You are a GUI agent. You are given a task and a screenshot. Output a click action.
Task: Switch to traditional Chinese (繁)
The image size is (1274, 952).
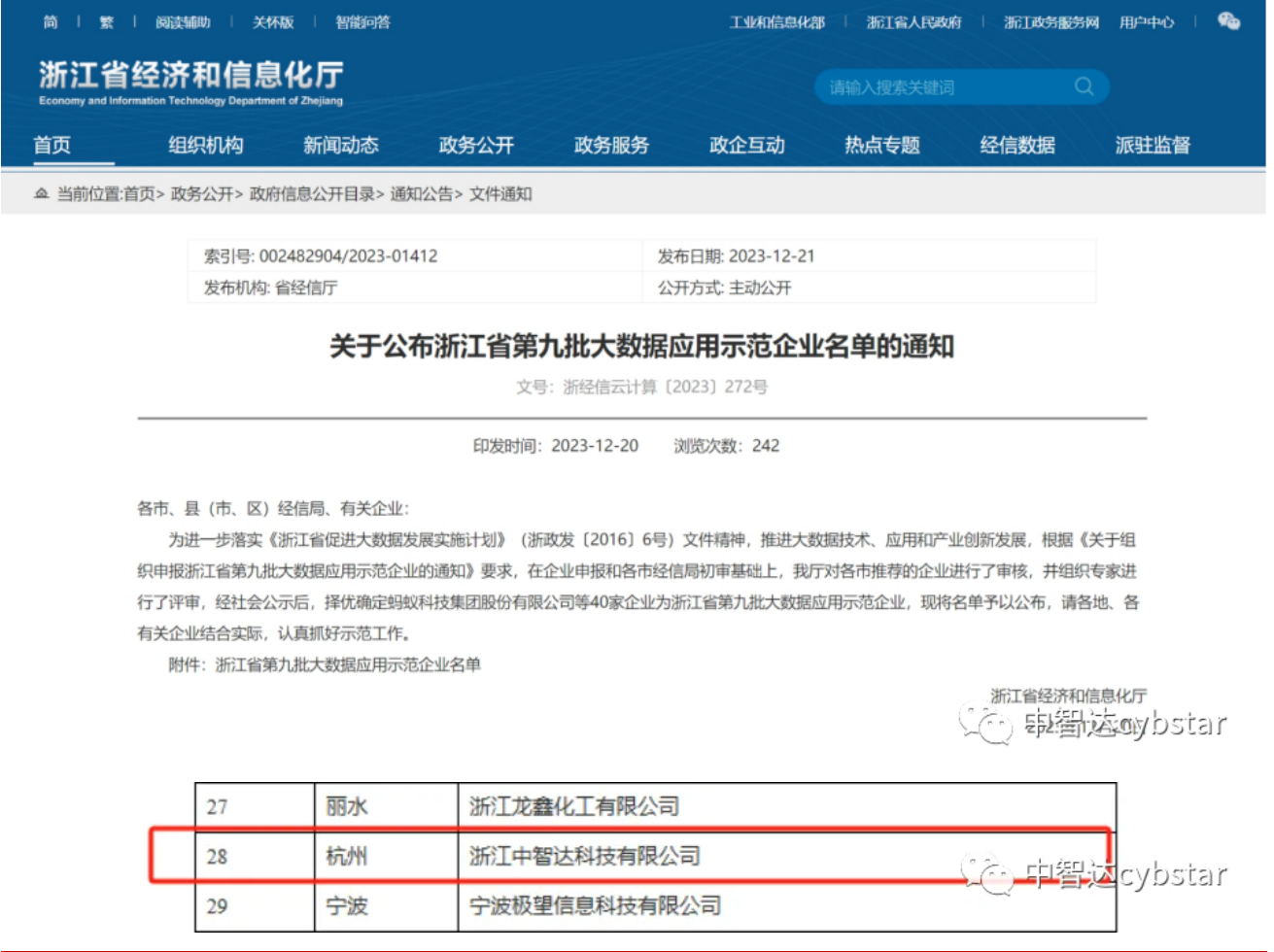106,22
